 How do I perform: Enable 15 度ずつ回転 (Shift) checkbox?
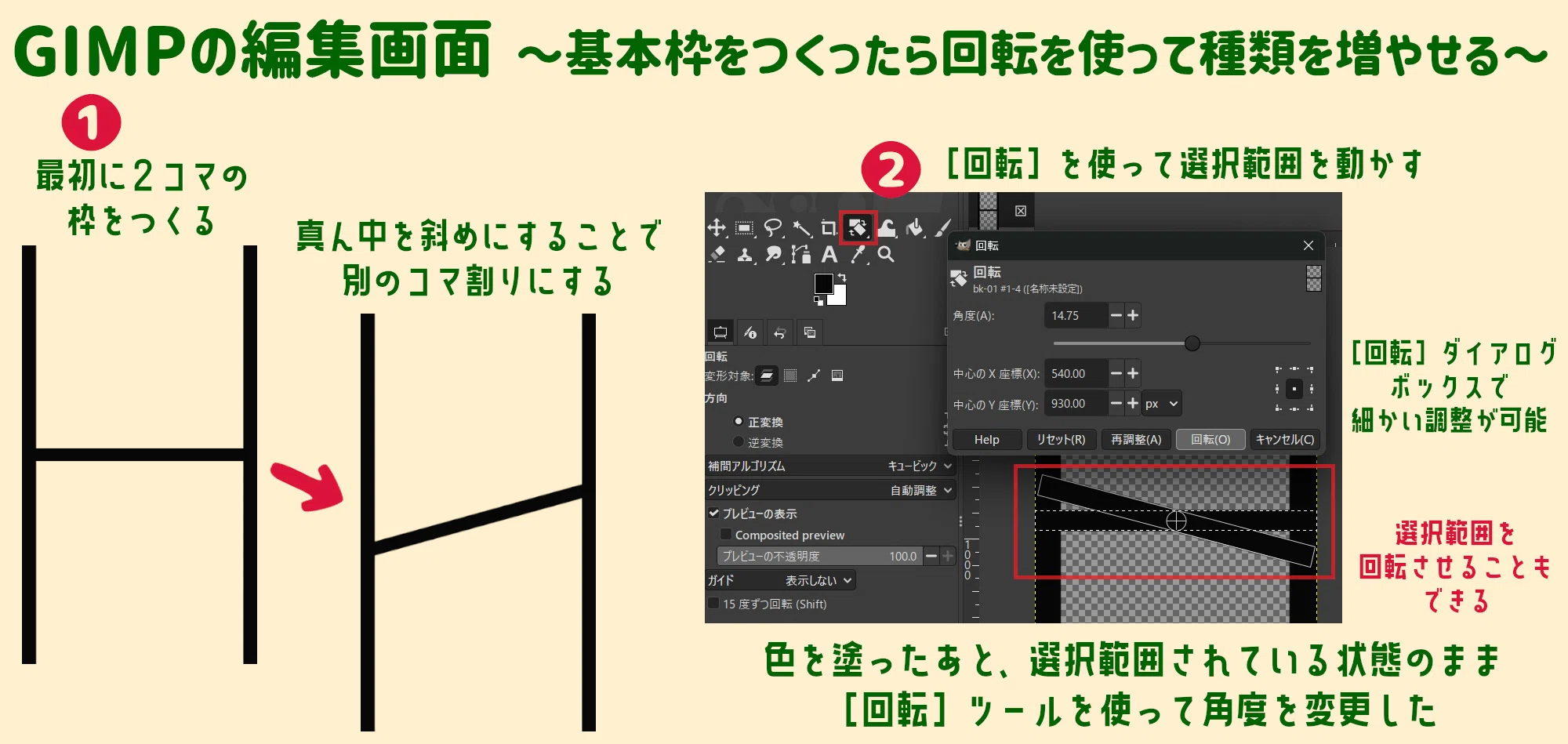[x=713, y=604]
